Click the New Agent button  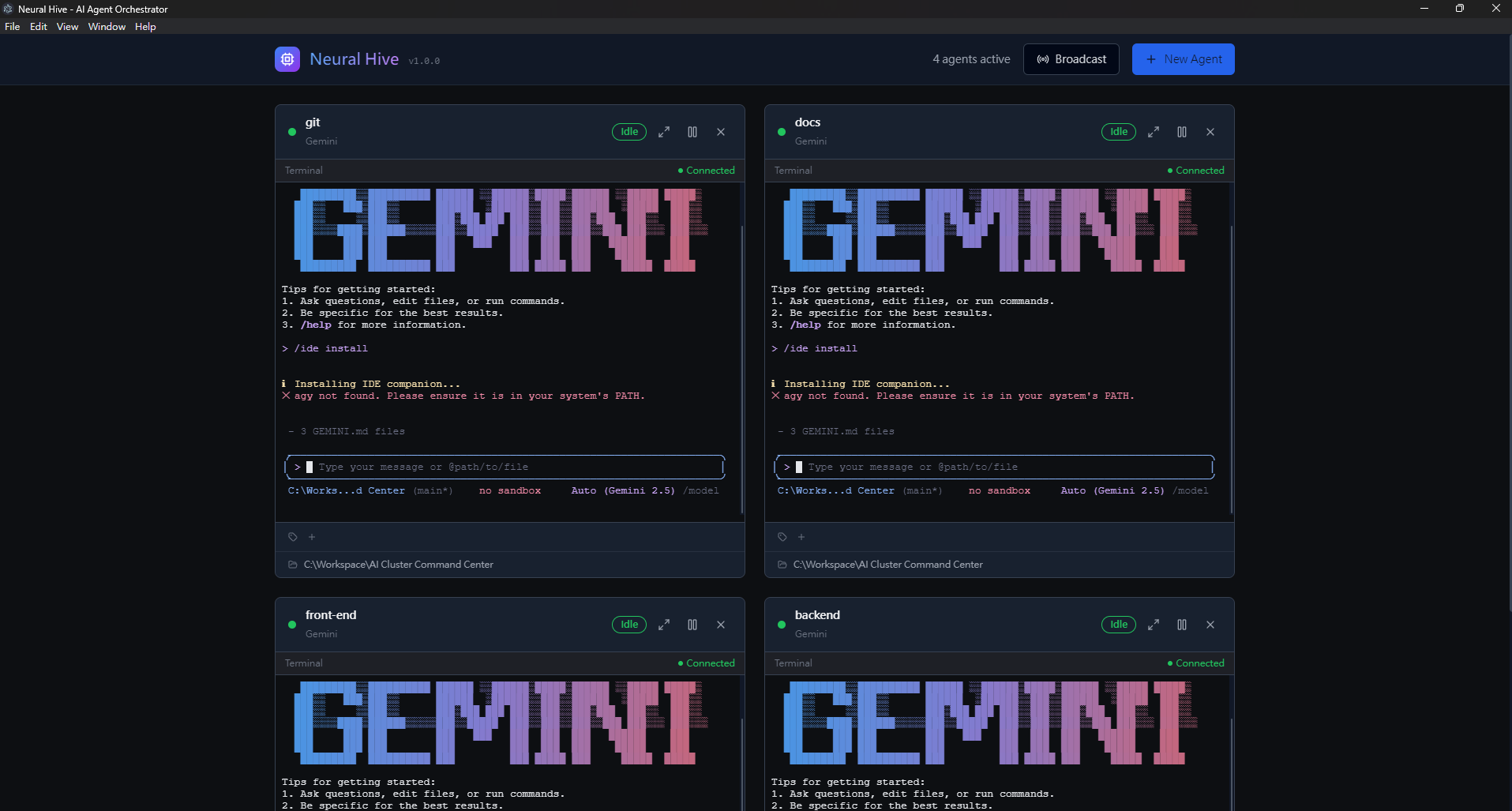[x=1183, y=59]
